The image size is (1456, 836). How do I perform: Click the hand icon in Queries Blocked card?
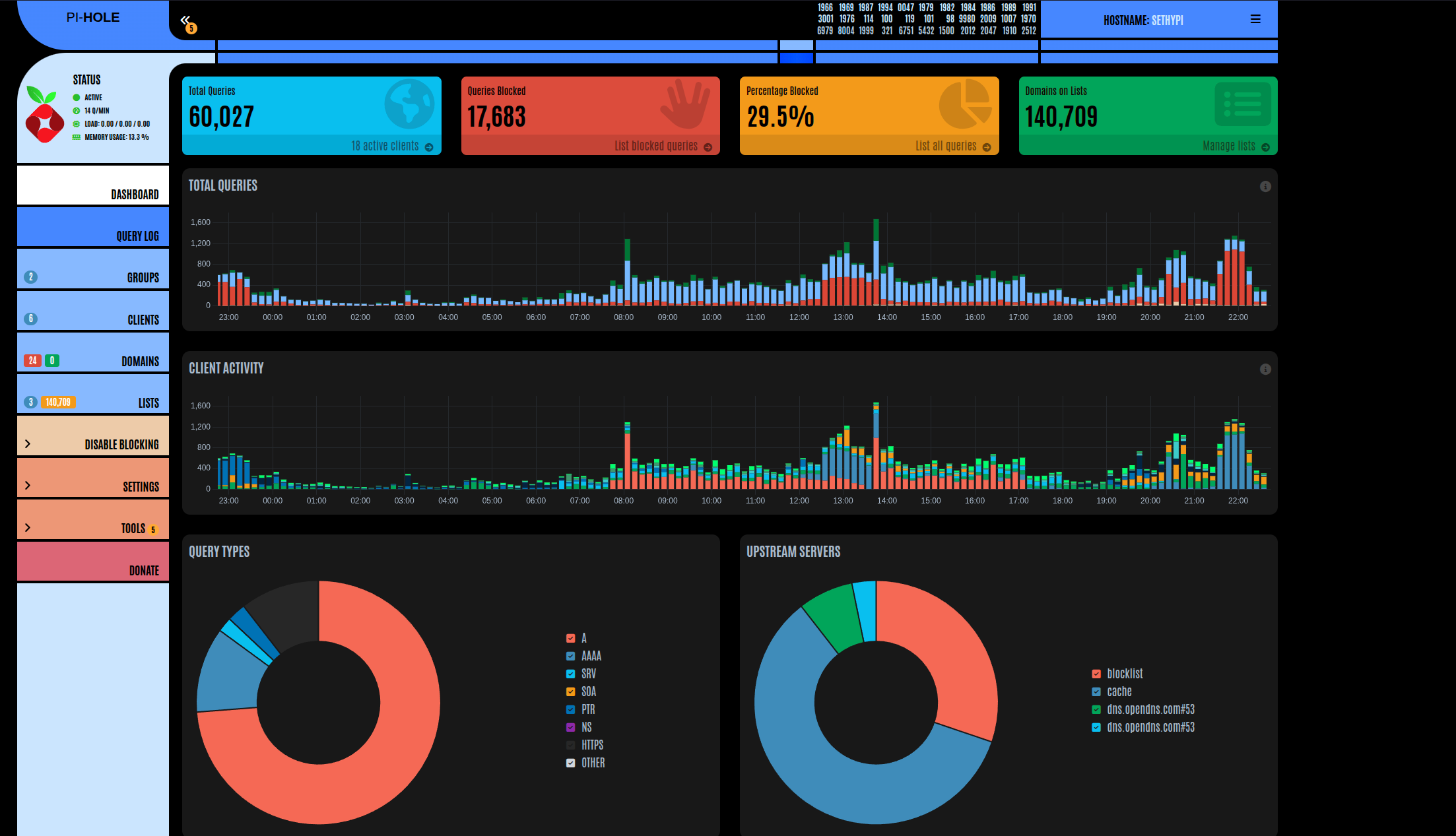point(685,104)
